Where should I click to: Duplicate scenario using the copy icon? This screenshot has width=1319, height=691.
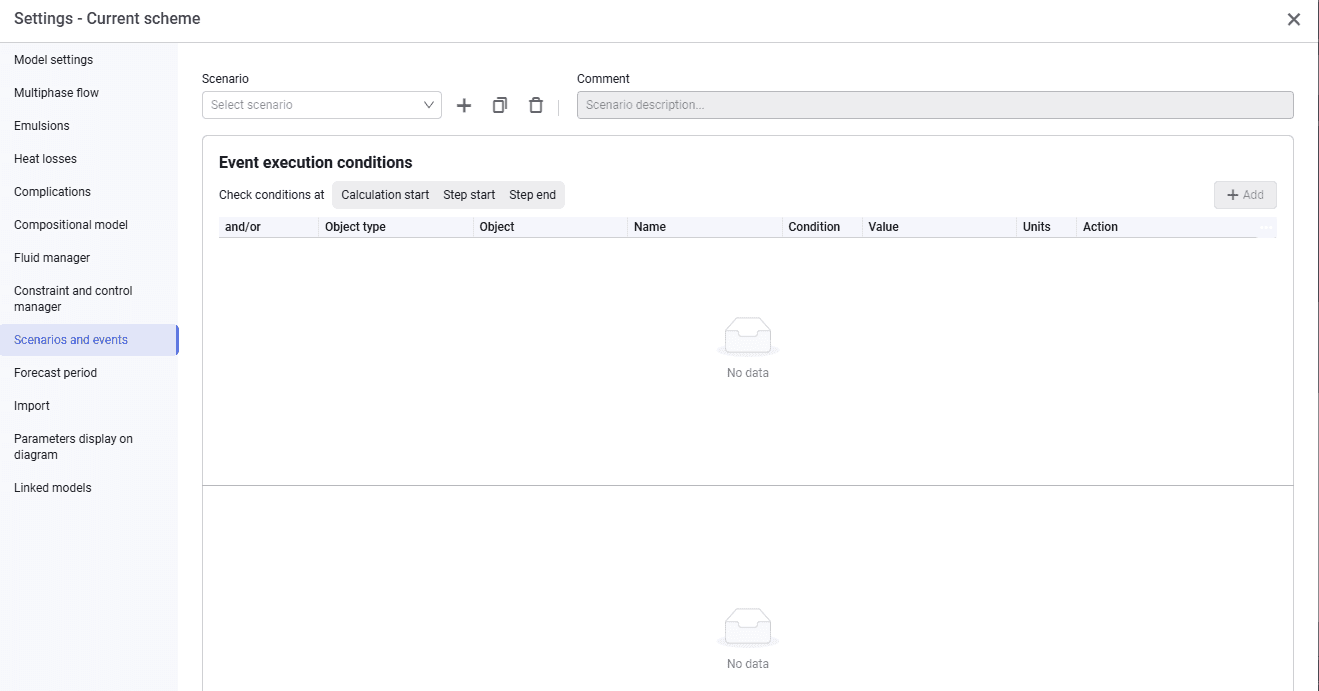coord(500,105)
